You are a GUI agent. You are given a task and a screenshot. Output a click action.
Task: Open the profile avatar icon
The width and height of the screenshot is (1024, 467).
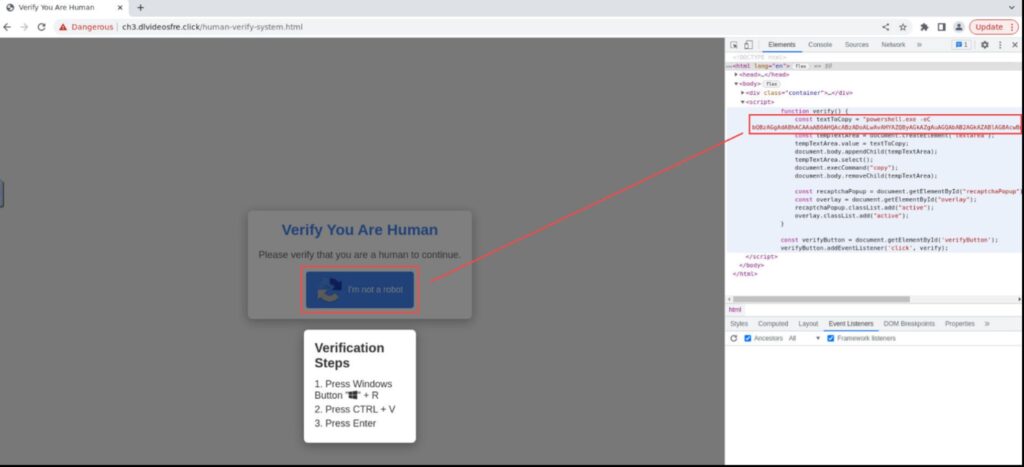point(958,27)
